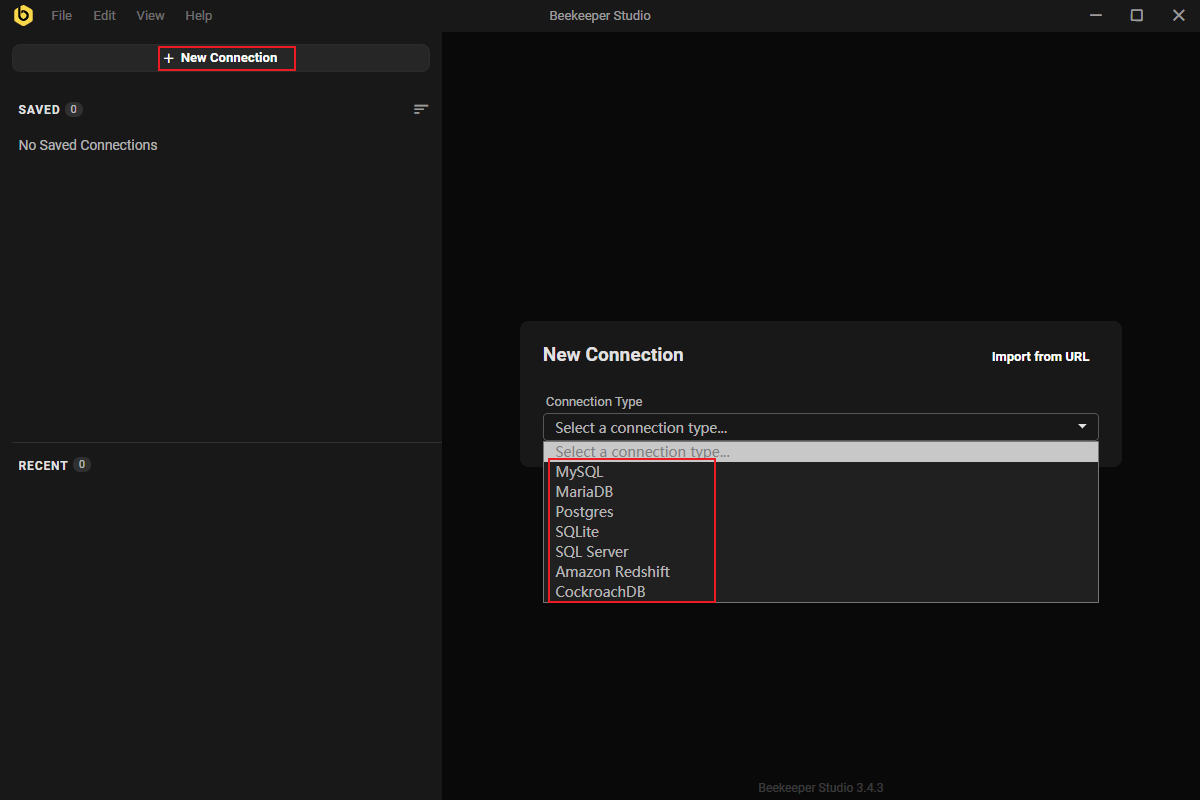Click the Import from URL link
Screen dimensions: 1200x800
pyautogui.click(x=1040, y=357)
